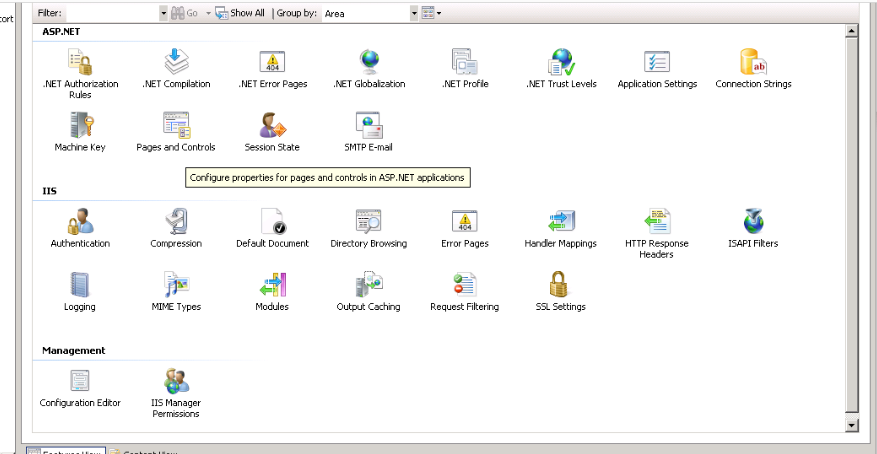Open Compression feature
The height and width of the screenshot is (454, 877).
176,228
